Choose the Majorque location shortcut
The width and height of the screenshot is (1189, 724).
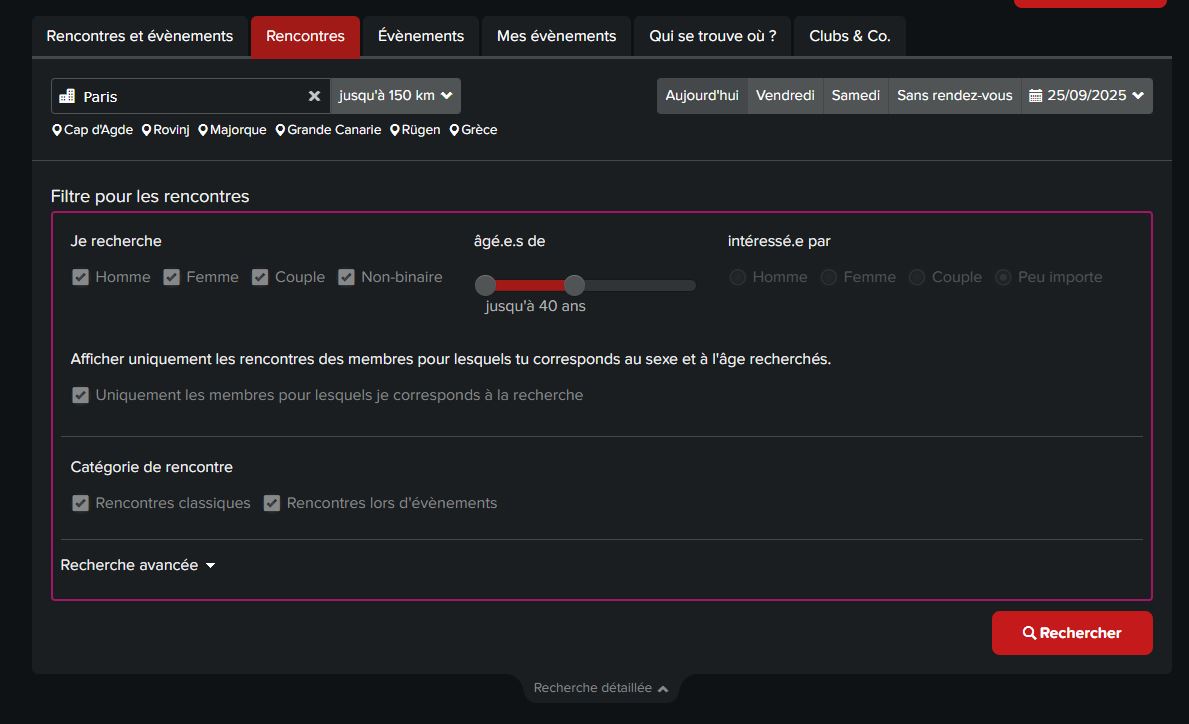coord(232,130)
